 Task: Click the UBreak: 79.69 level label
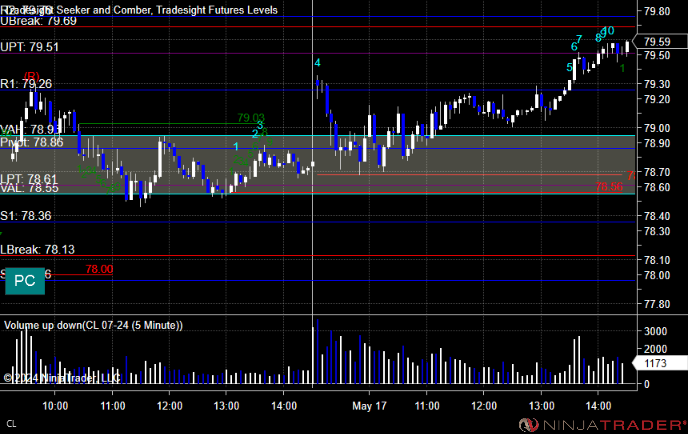click(39, 21)
